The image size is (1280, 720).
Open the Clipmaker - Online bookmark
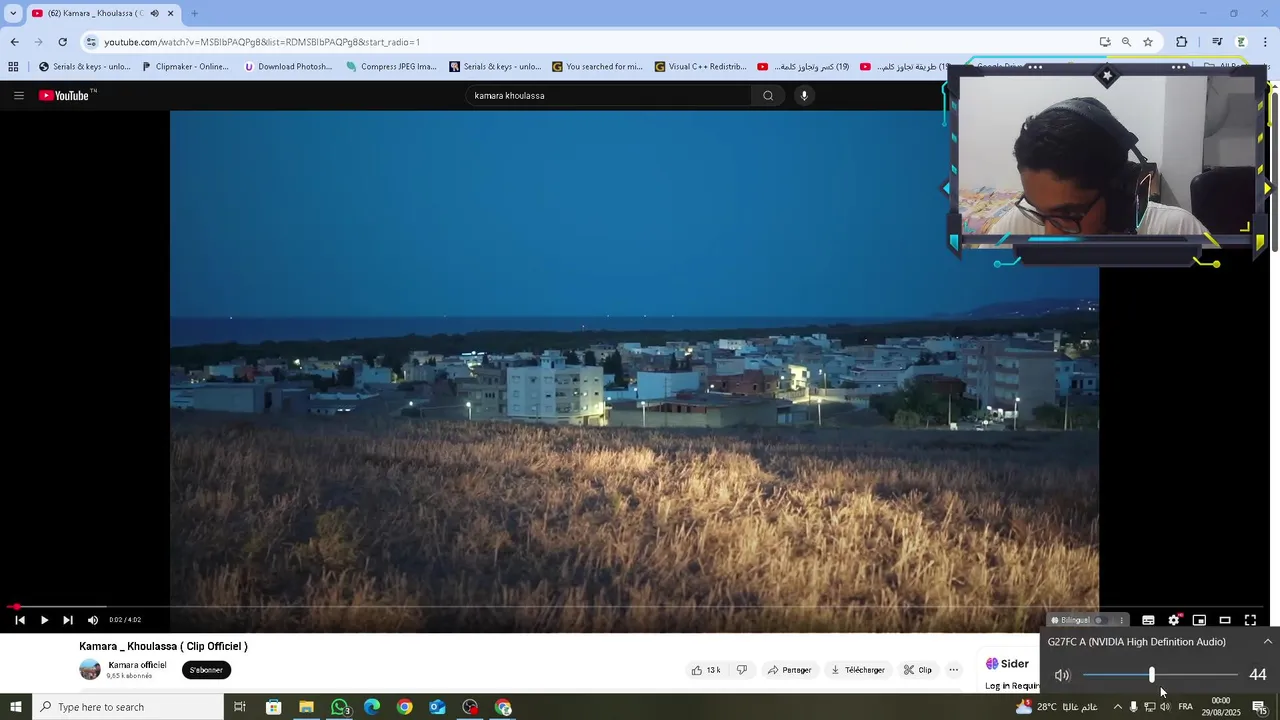(185, 67)
